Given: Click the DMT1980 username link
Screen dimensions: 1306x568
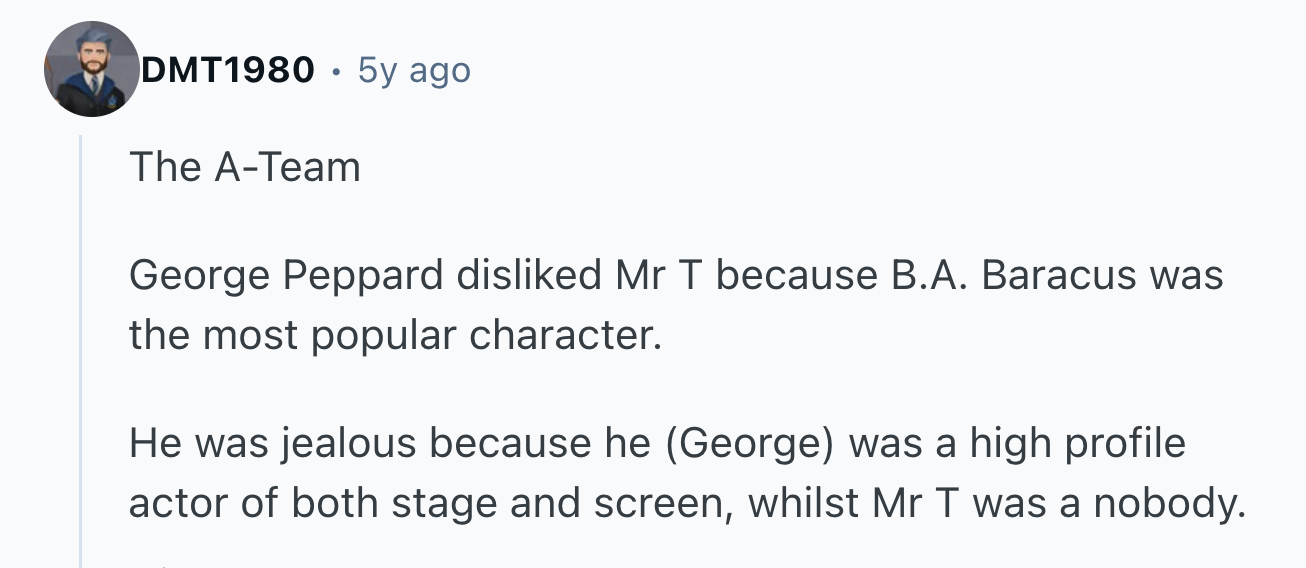Looking at the screenshot, I should (228, 70).
